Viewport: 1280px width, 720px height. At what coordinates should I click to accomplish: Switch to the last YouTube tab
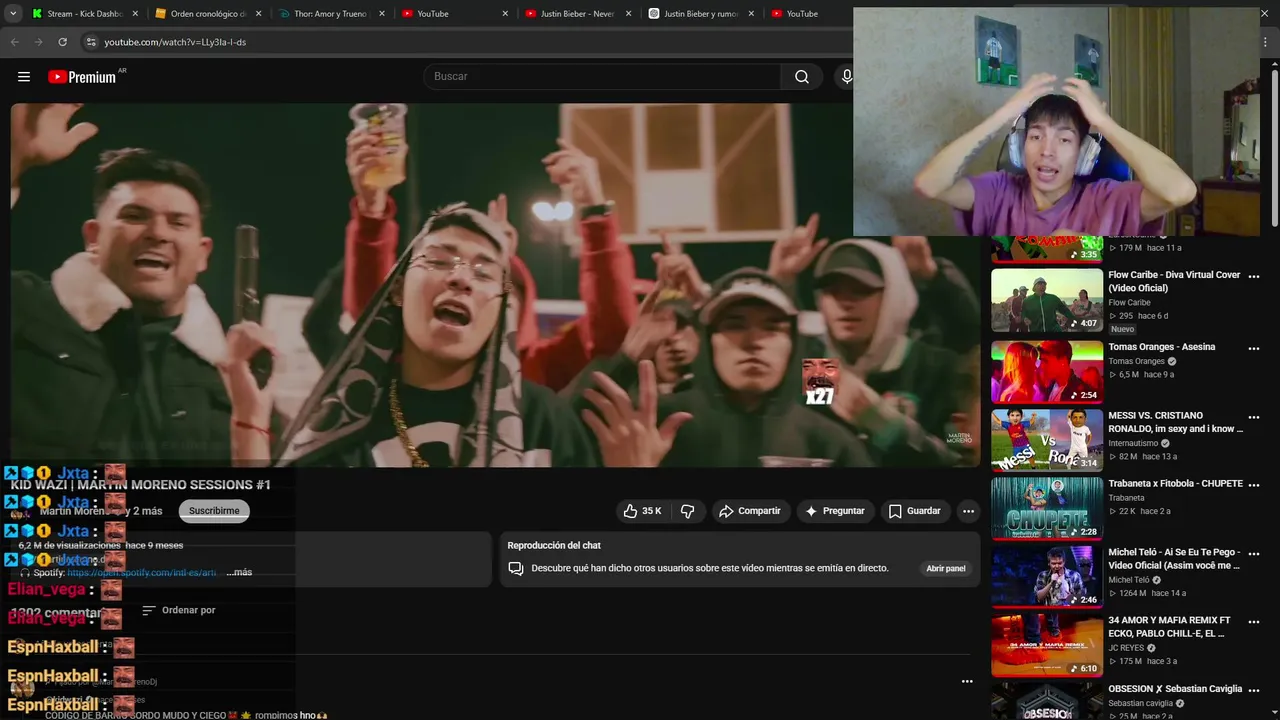coord(807,14)
